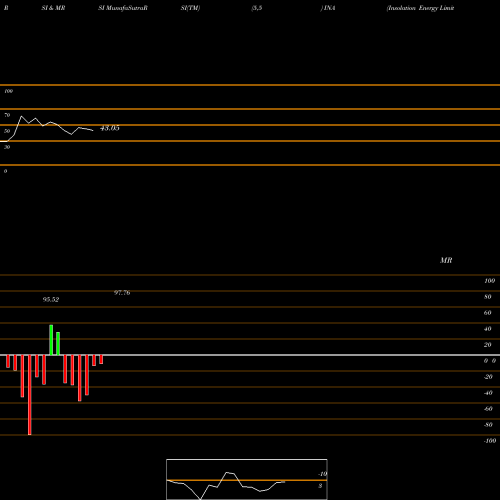
Task: Click the 70 level label on RSI chart
Action: pos(7,115)
